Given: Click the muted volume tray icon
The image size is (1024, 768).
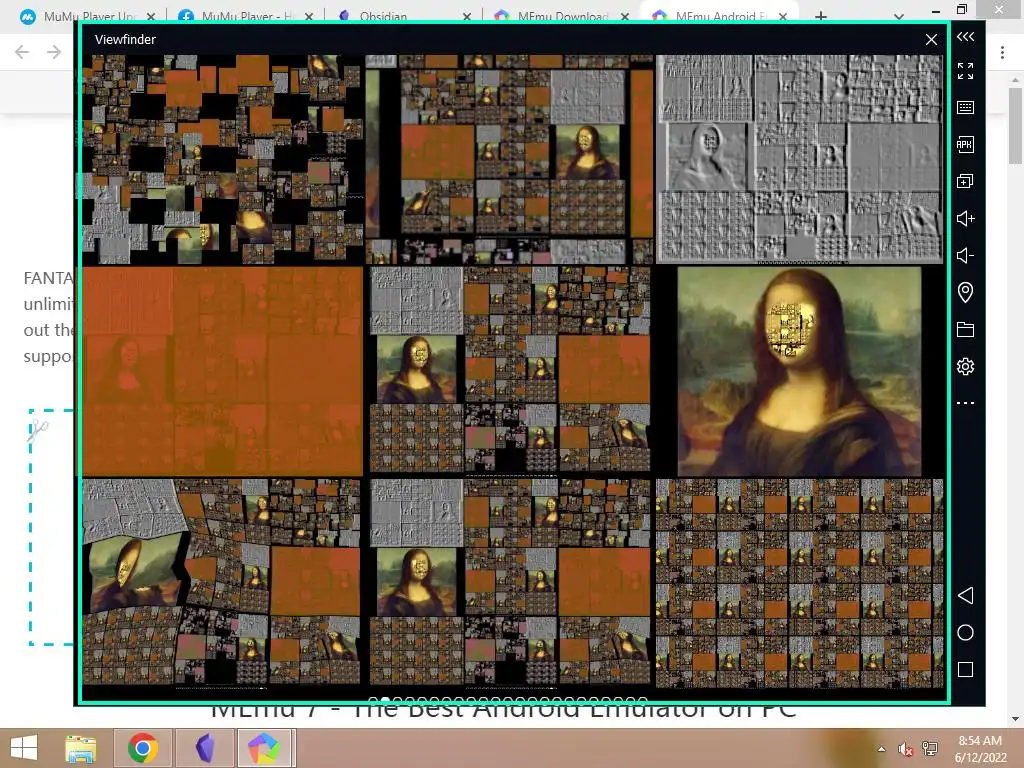Looking at the screenshot, I should pyautogui.click(x=905, y=749).
